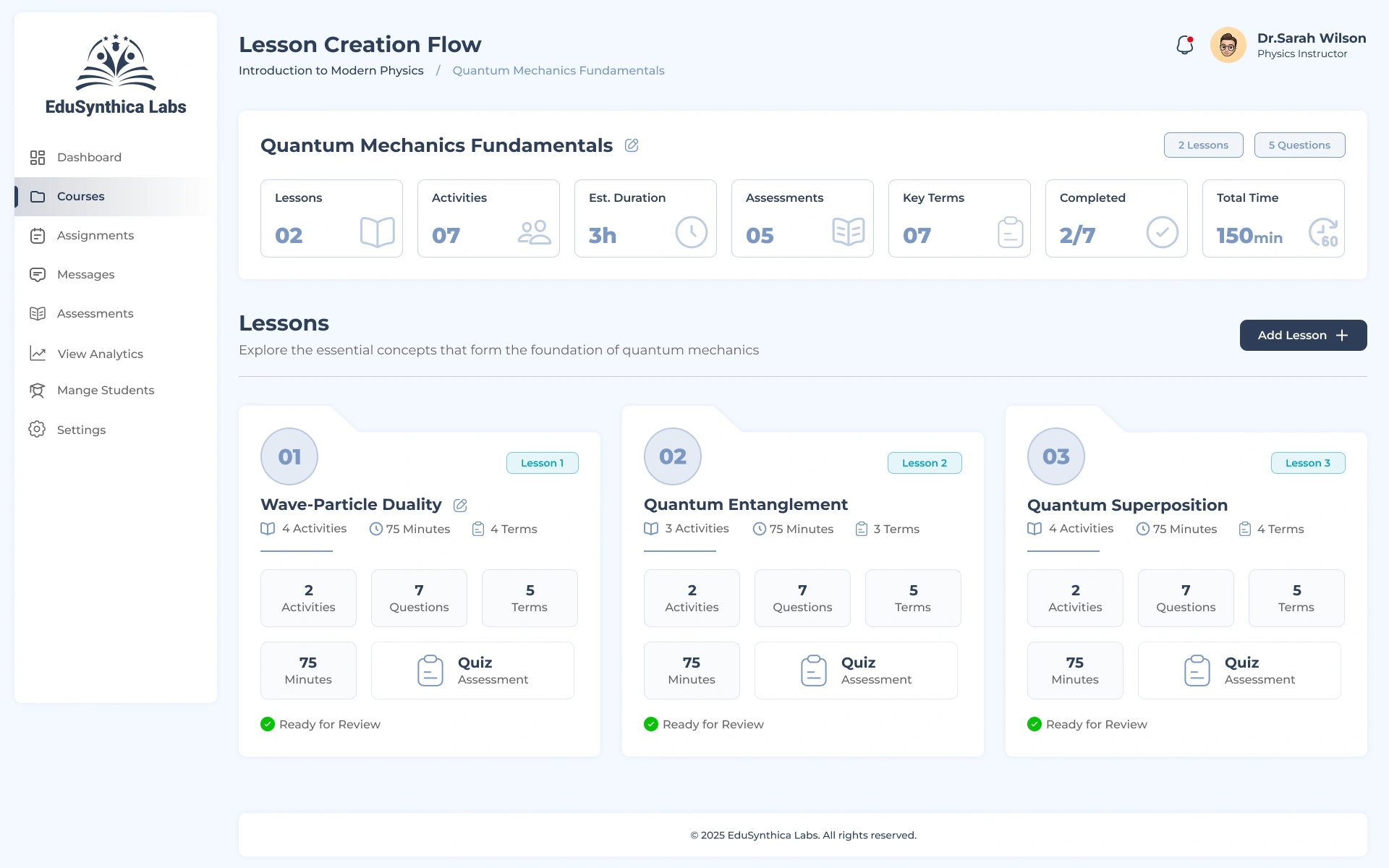Select View Analytics sidebar item
This screenshot has height=868, width=1389.
click(x=100, y=354)
